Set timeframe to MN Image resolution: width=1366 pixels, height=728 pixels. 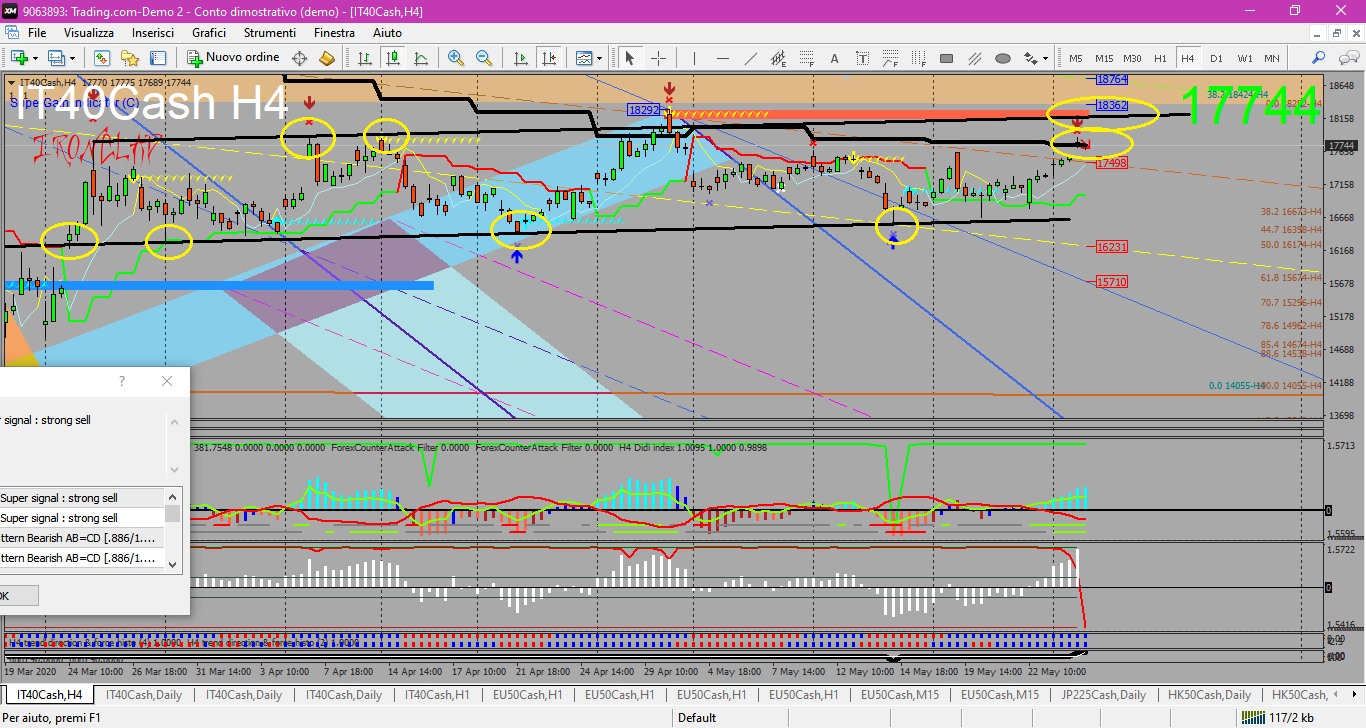tap(1271, 58)
